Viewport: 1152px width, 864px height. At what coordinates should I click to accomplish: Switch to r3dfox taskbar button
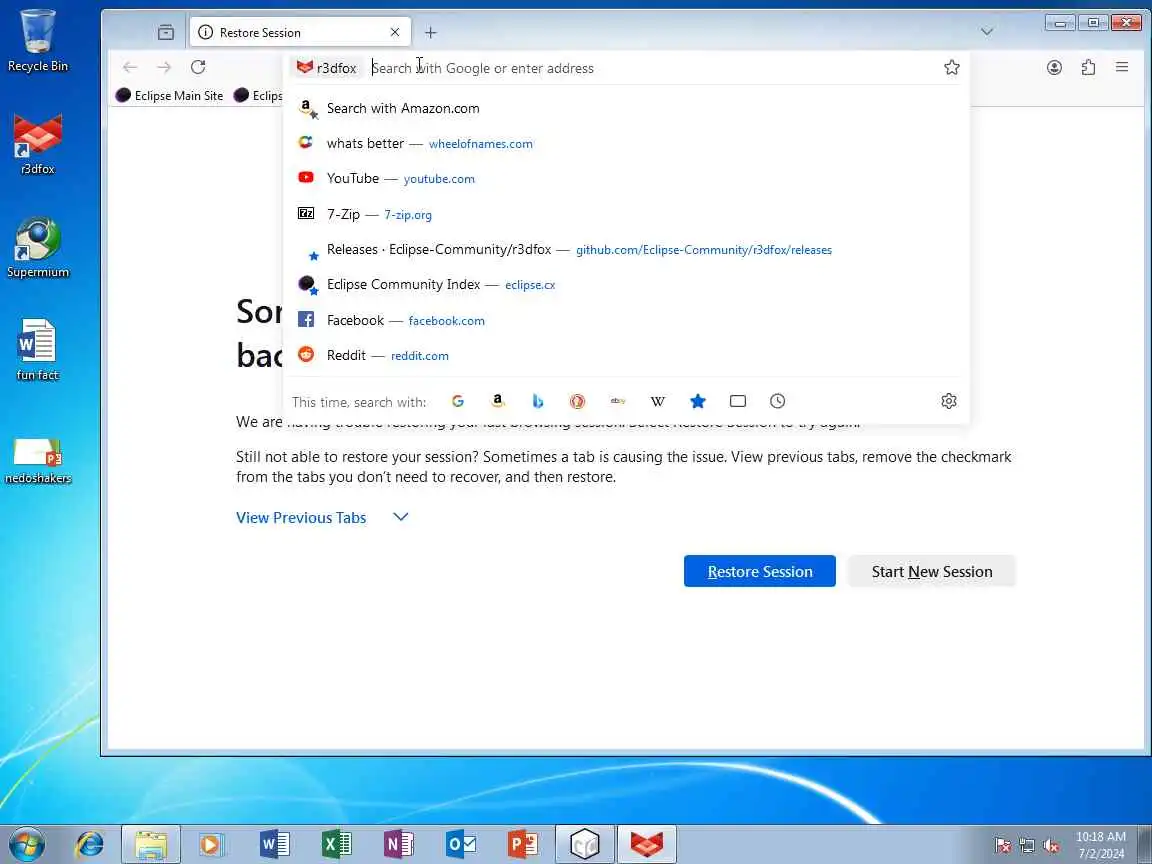pyautogui.click(x=647, y=844)
